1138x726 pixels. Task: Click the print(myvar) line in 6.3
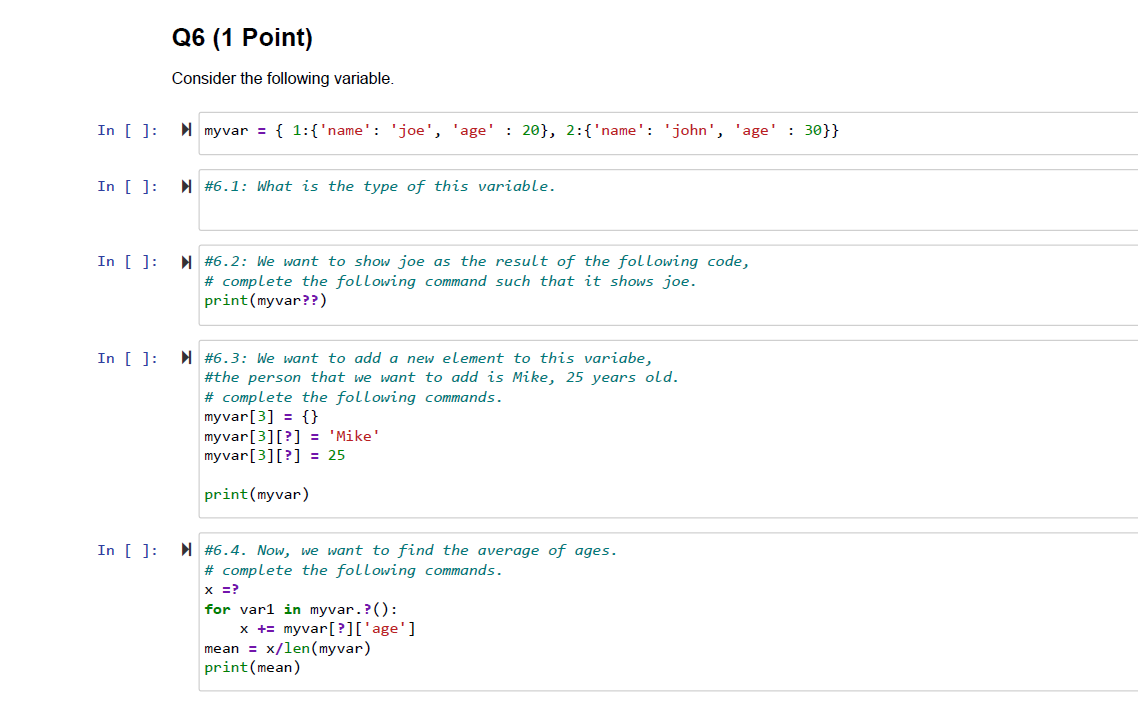click(254, 493)
